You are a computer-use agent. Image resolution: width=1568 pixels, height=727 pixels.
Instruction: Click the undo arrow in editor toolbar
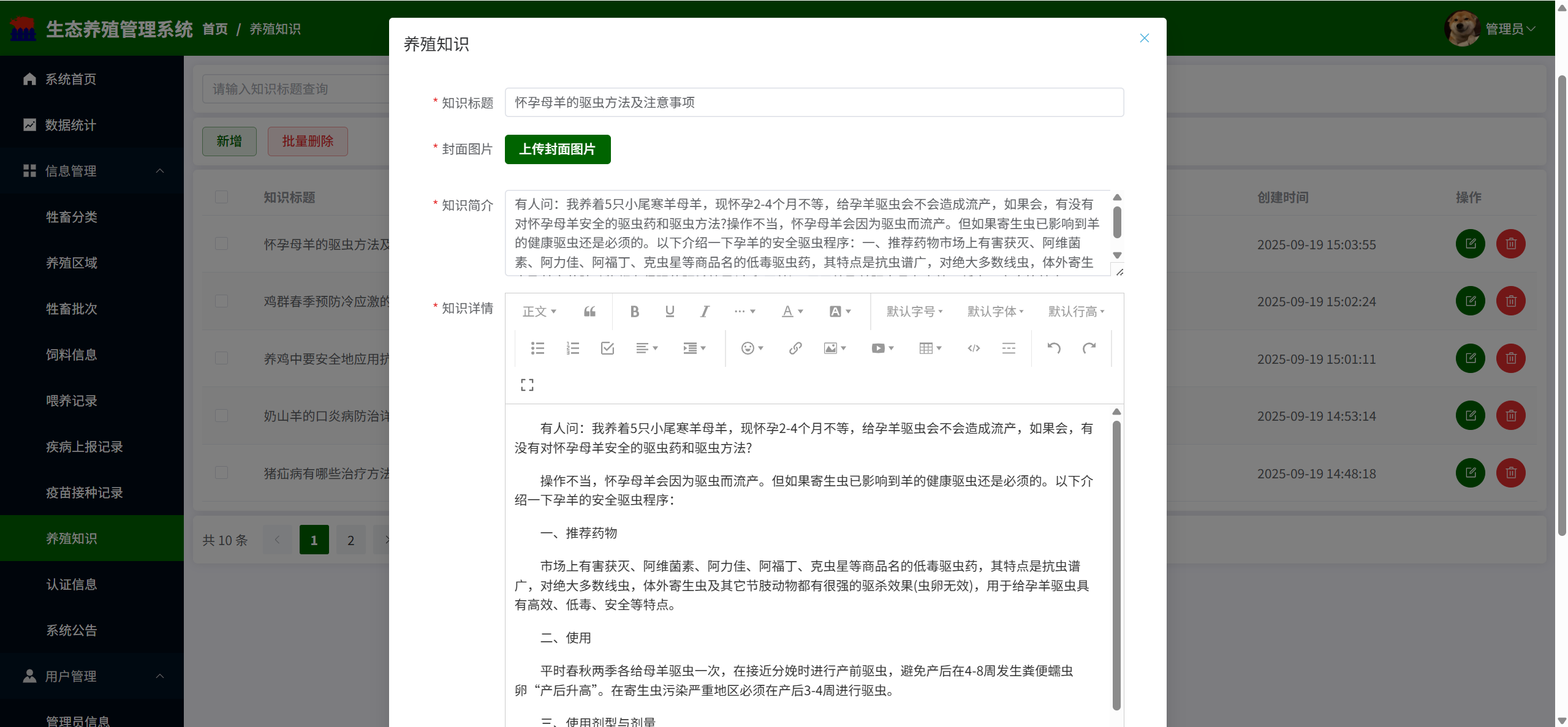pyautogui.click(x=1053, y=348)
